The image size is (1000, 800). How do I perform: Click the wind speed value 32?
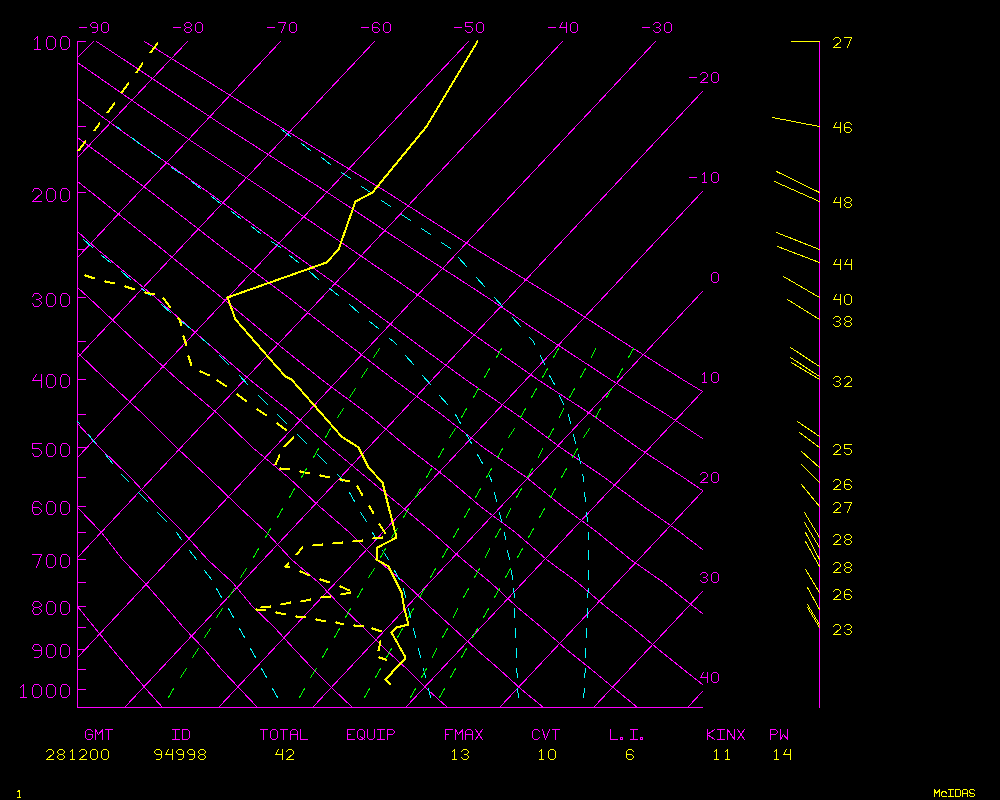pos(842,382)
